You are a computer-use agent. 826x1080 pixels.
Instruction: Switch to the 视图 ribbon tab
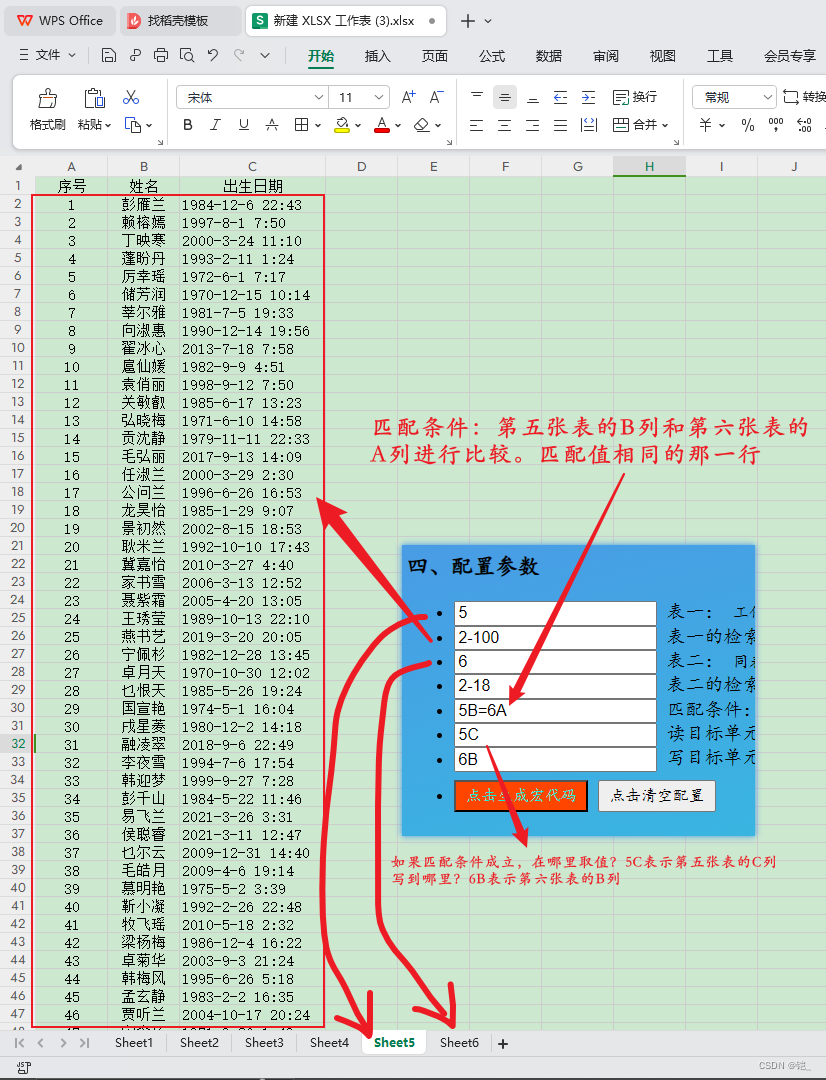click(663, 56)
